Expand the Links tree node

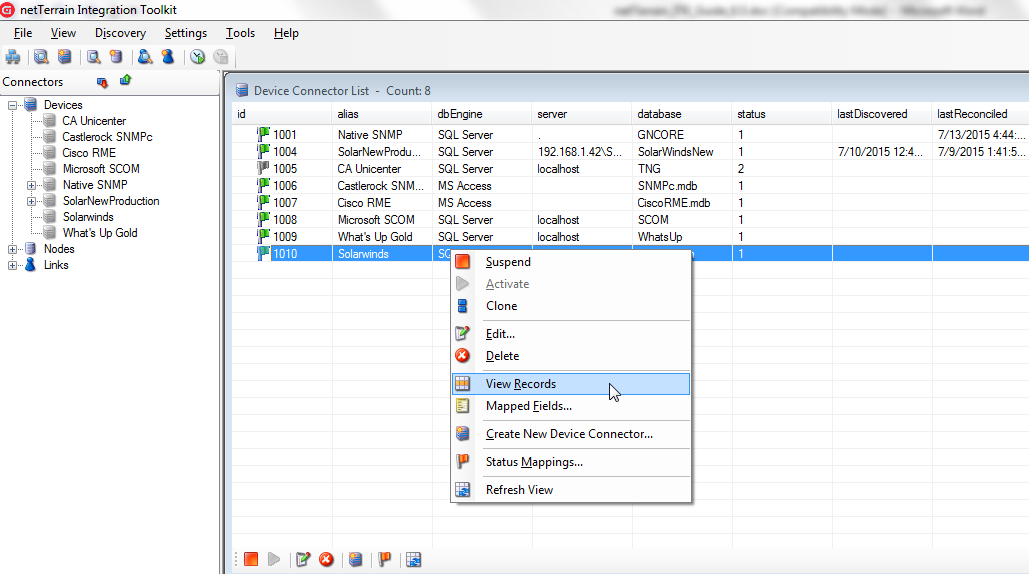[x=13, y=265]
